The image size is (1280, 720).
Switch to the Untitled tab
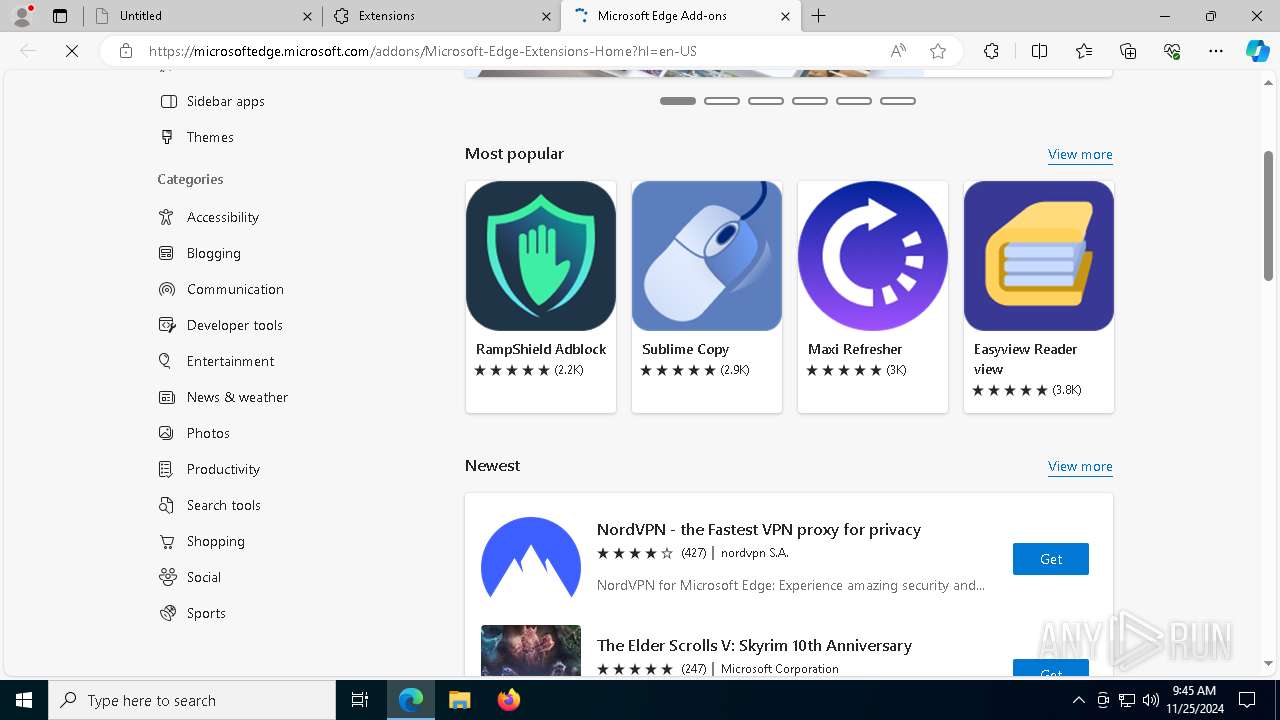[202, 16]
